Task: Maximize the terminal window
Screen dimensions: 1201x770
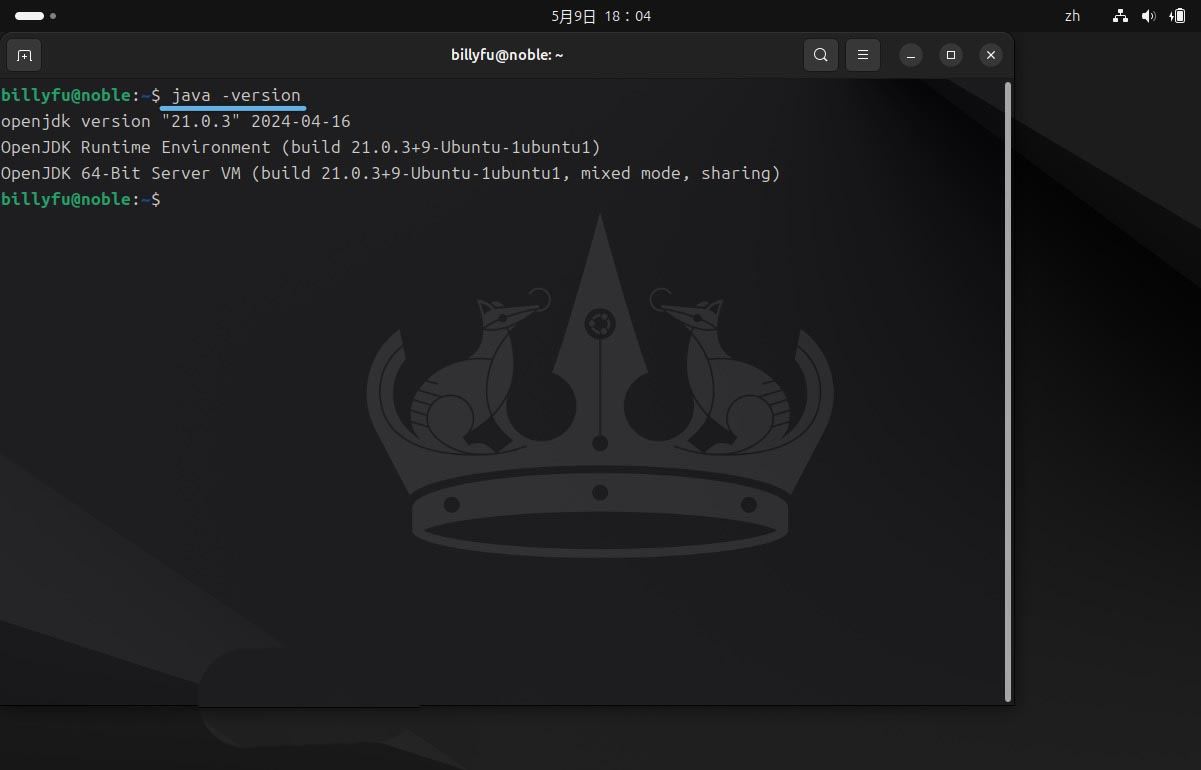Action: [x=951, y=55]
